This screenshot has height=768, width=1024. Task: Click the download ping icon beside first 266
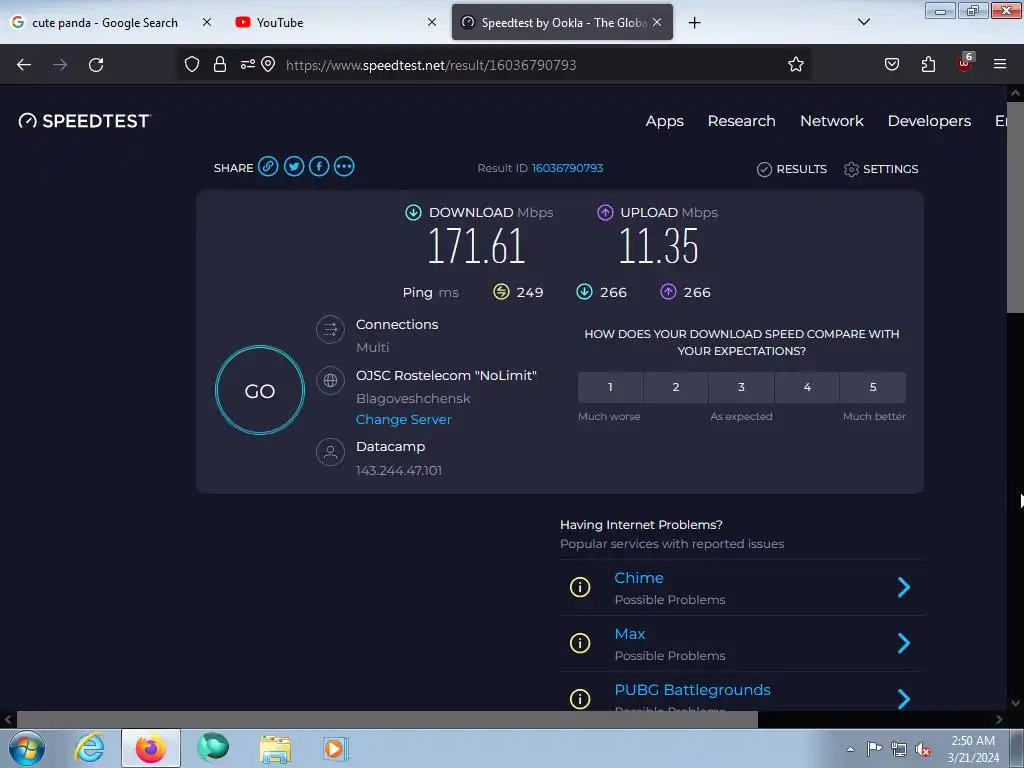point(584,291)
